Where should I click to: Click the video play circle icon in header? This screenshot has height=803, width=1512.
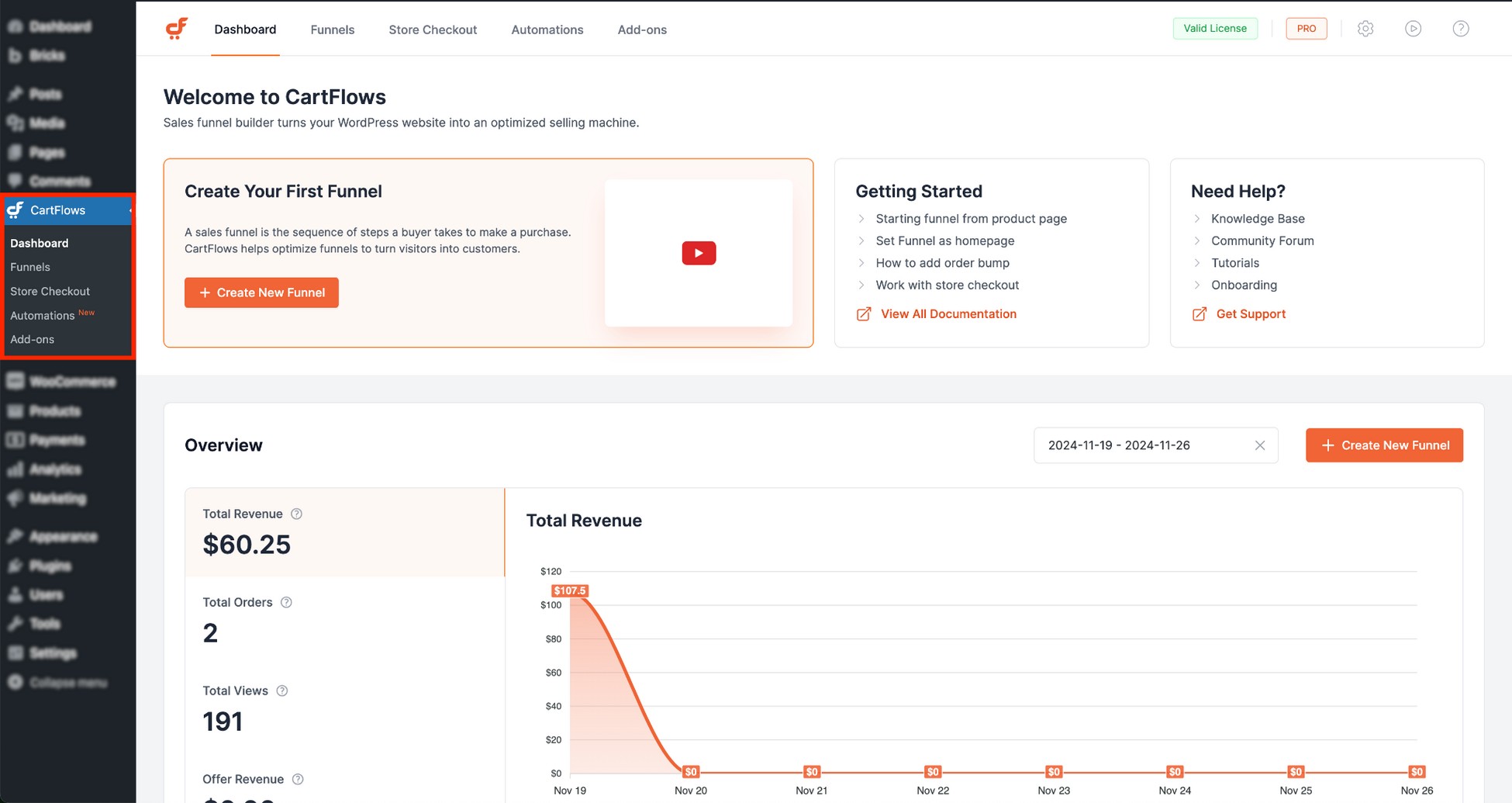click(1413, 29)
